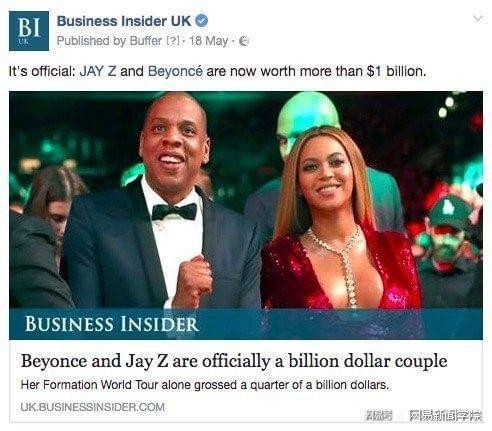Expand the post options chevron
The width and height of the screenshot is (492, 431).
coord(478,18)
